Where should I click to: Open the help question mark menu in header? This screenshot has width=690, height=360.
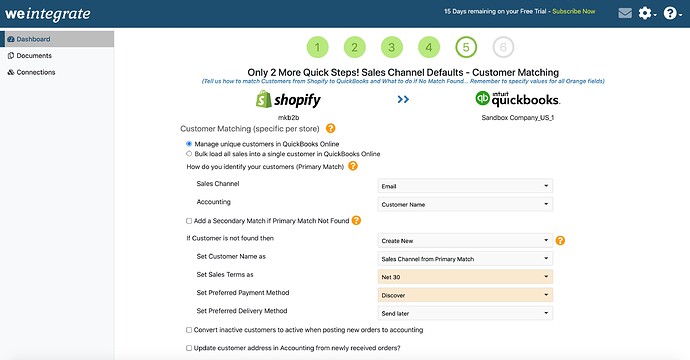click(672, 13)
